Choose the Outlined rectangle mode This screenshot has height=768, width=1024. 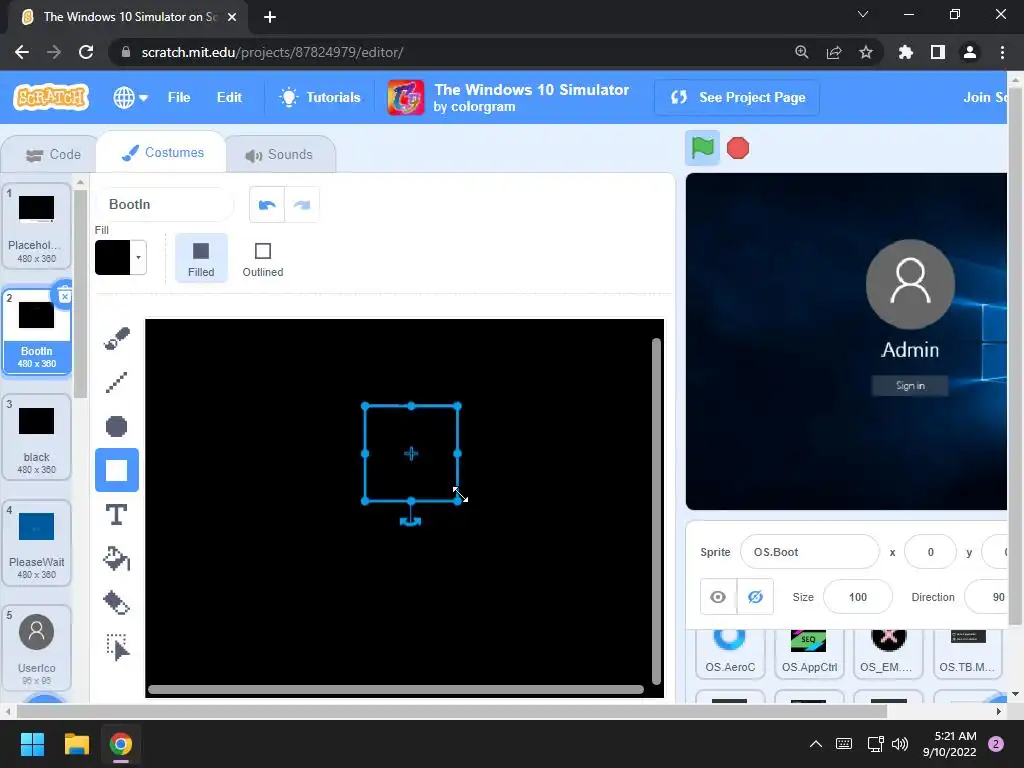263,259
